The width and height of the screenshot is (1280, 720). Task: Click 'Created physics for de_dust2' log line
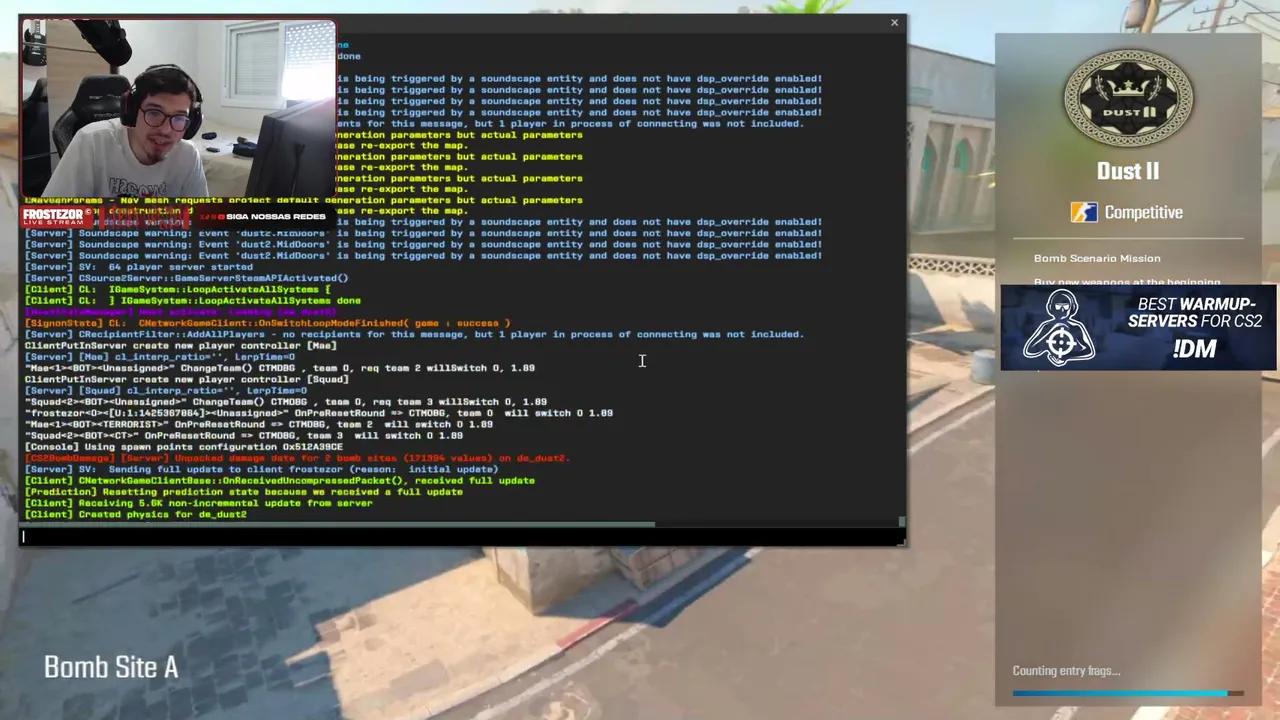[136, 514]
